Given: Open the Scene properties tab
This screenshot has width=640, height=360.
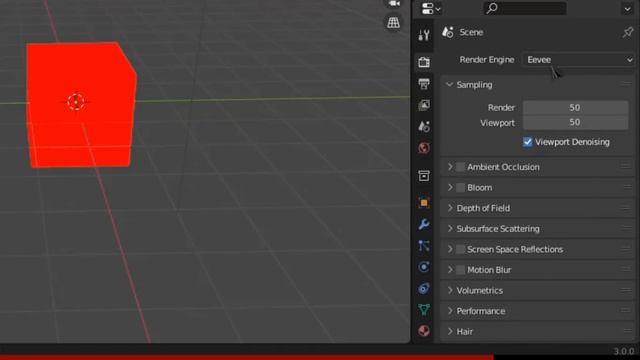Looking at the screenshot, I should [424, 127].
